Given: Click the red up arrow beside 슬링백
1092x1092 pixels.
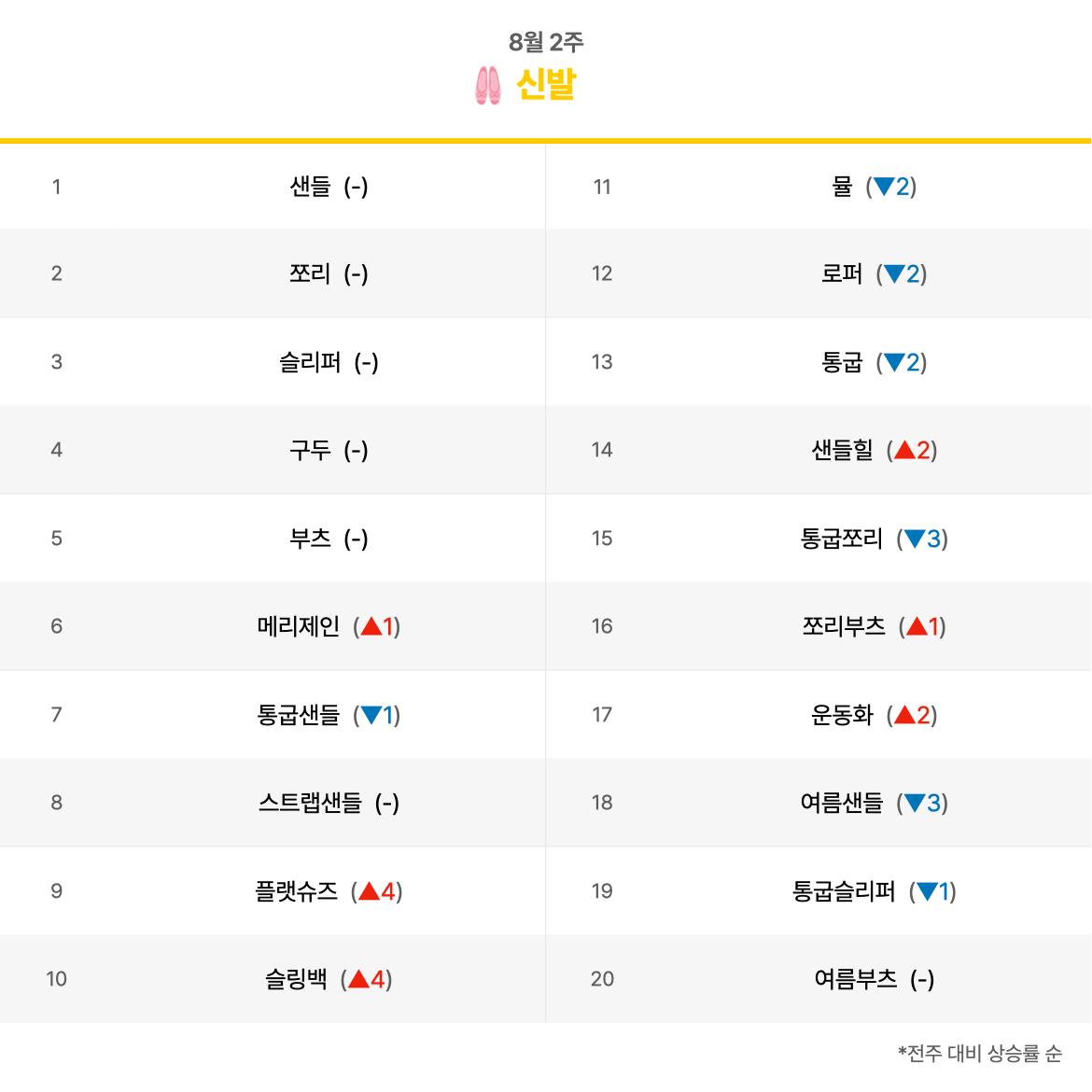Looking at the screenshot, I should 358,979.
